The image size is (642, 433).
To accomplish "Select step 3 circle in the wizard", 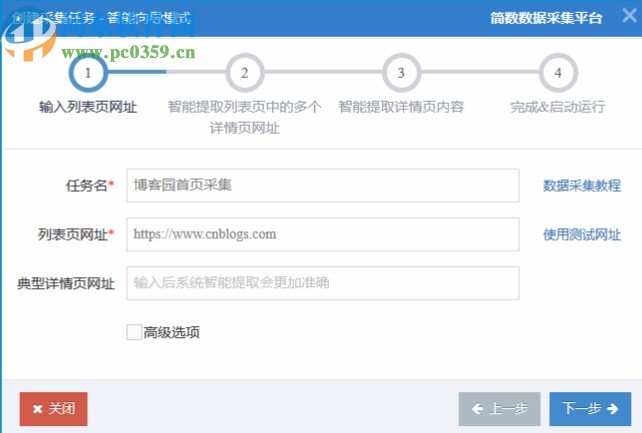I will point(401,73).
